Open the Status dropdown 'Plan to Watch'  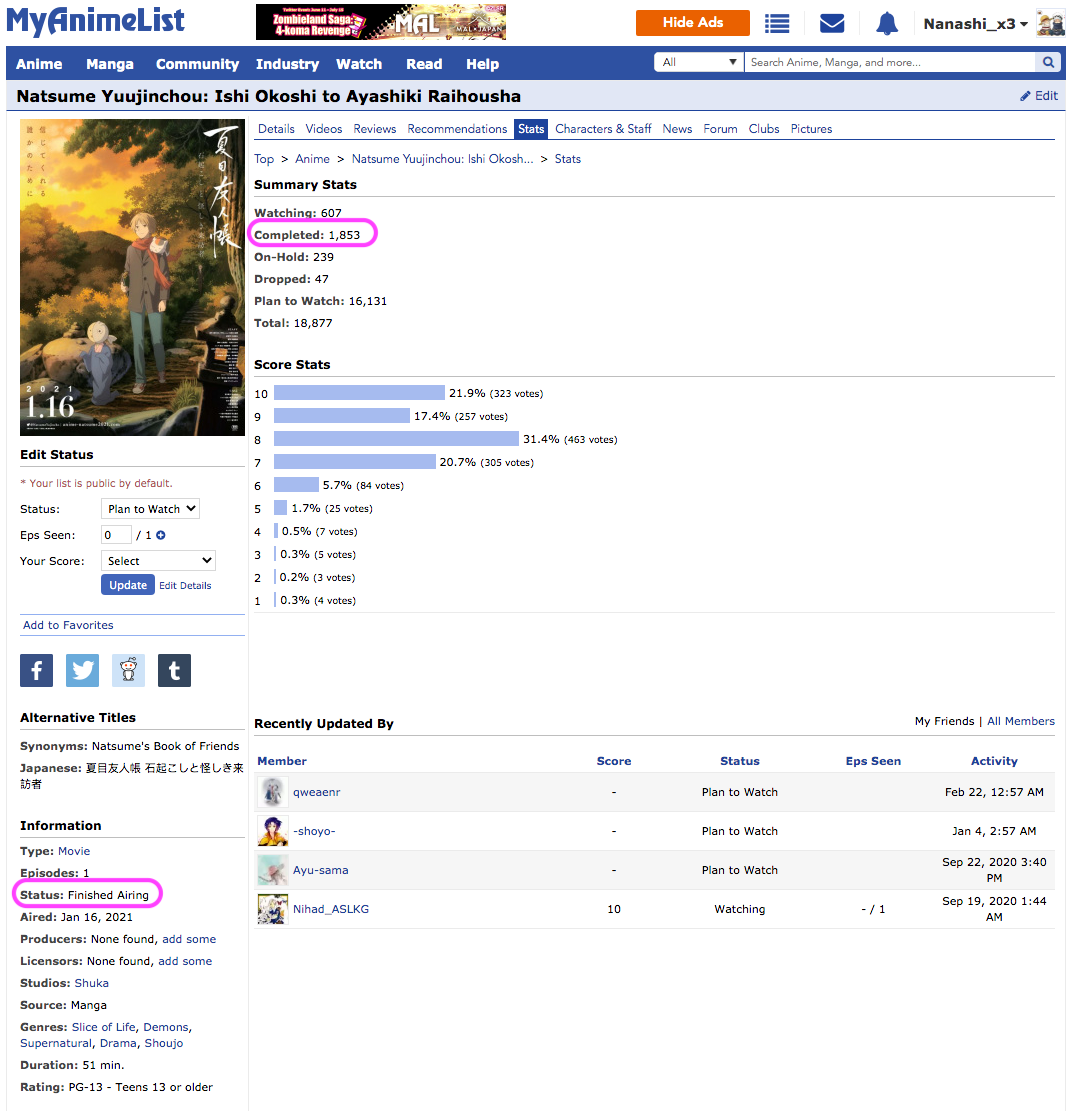[x=150, y=509]
